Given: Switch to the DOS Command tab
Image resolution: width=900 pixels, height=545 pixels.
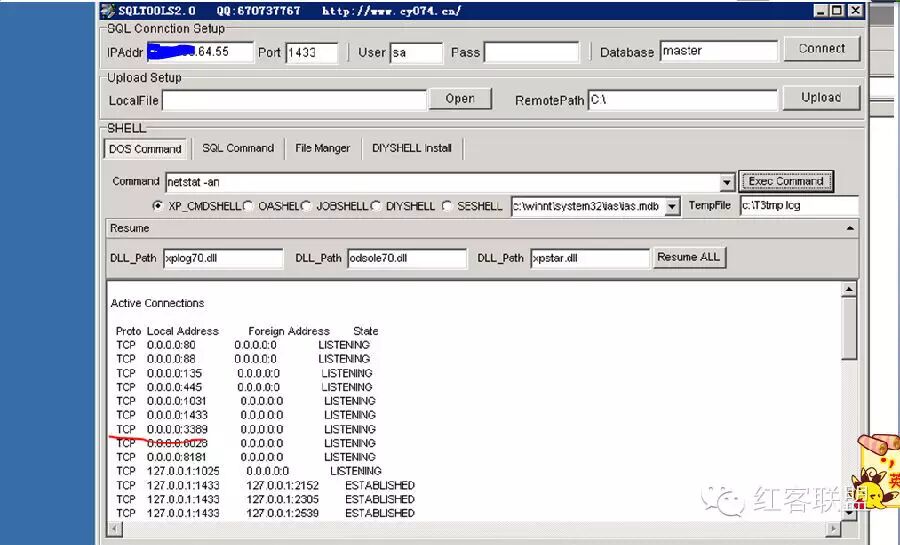Looking at the screenshot, I should point(145,149).
